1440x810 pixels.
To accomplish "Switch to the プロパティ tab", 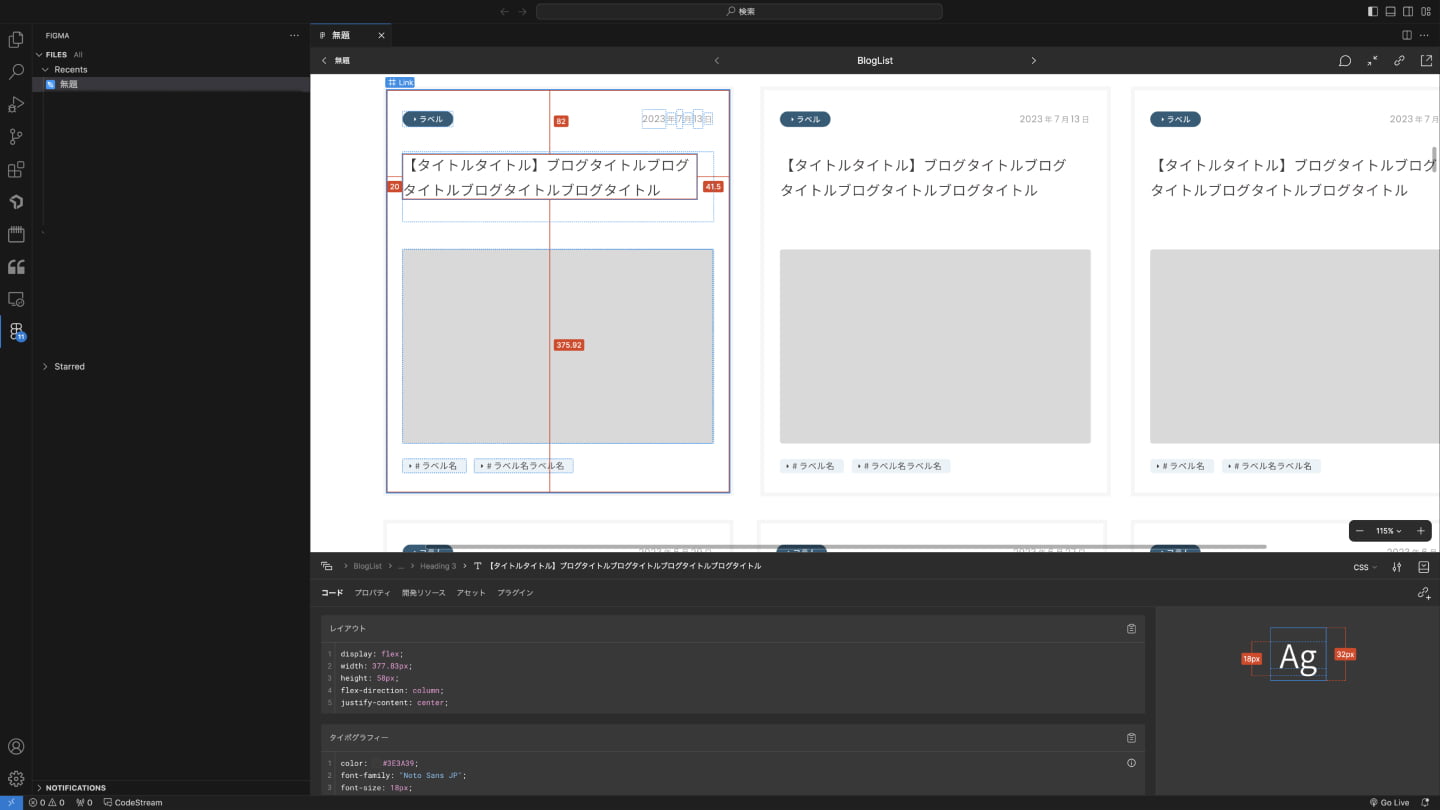I will coord(372,593).
